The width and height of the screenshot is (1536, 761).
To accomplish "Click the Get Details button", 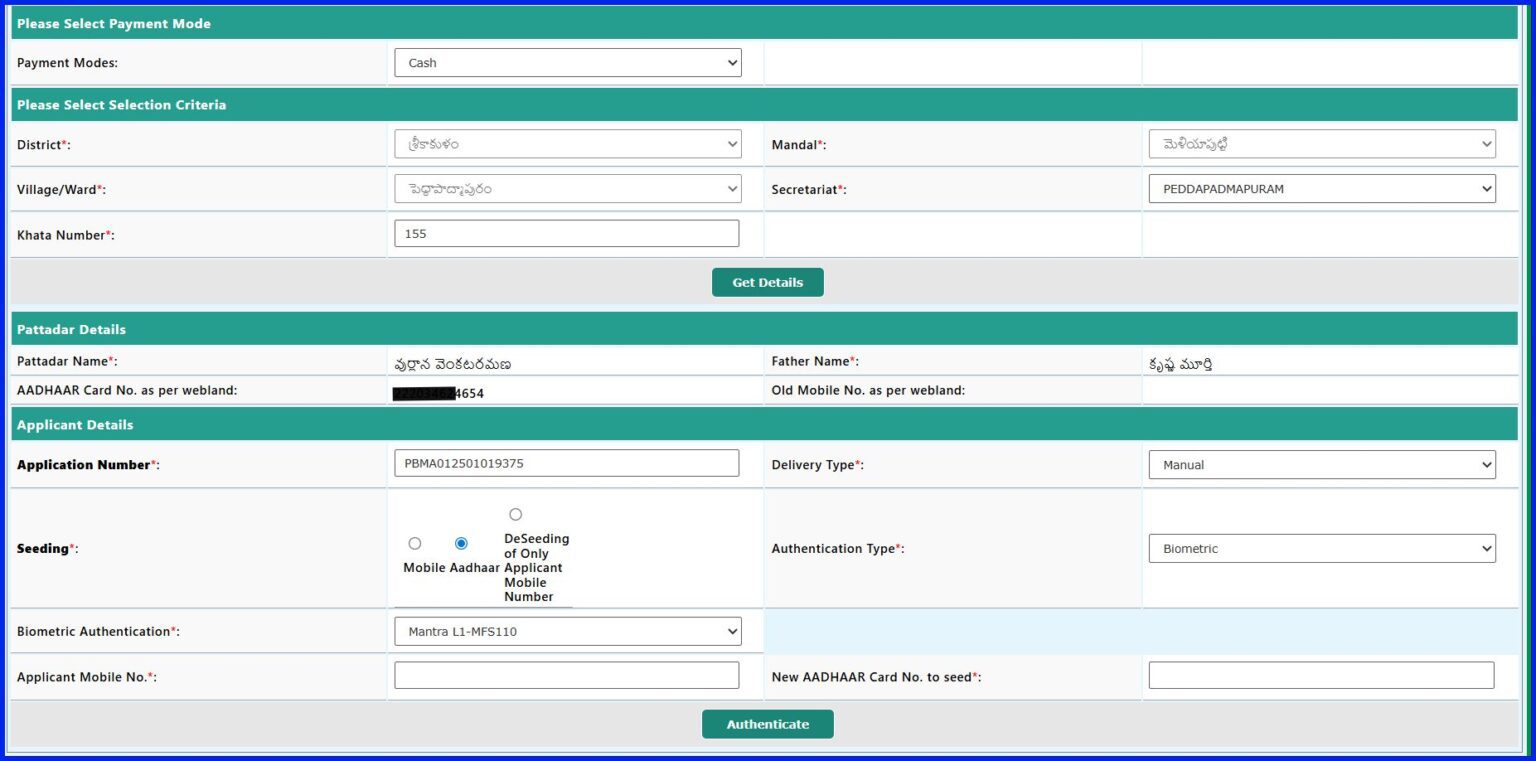I will [x=767, y=282].
